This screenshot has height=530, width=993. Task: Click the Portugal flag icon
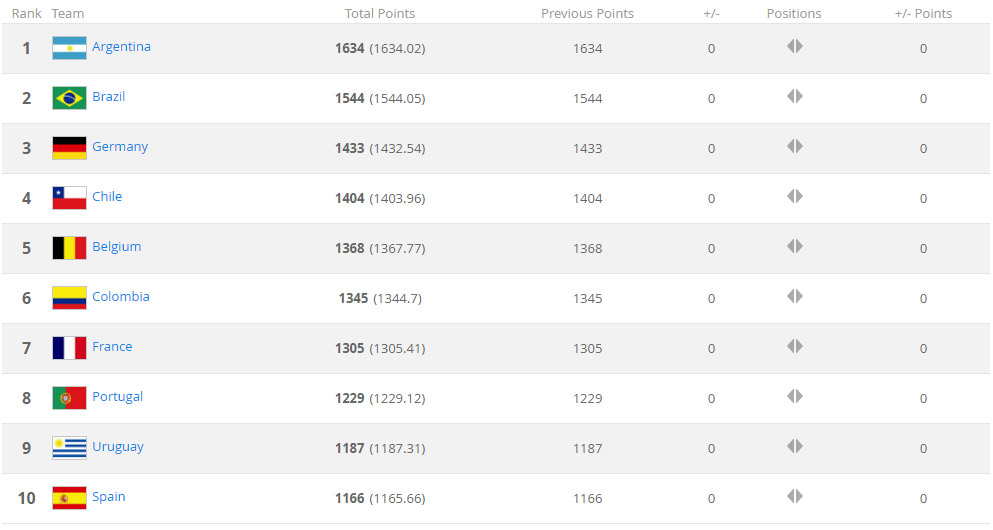pyautogui.click(x=69, y=398)
